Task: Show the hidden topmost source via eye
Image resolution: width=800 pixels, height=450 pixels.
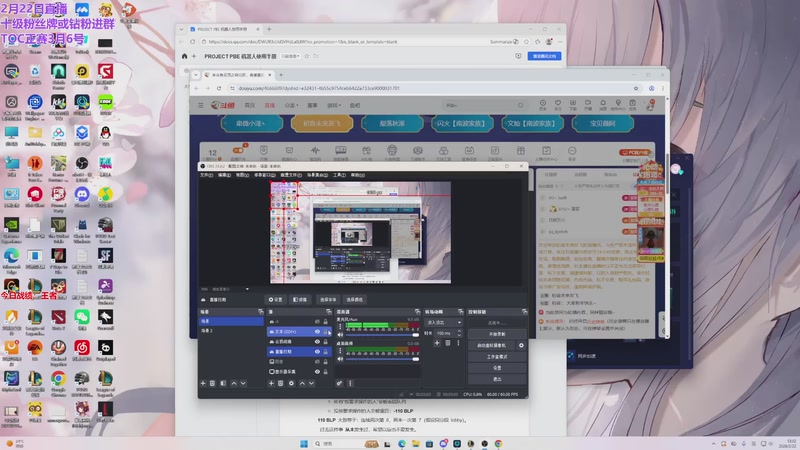Action: (x=317, y=322)
